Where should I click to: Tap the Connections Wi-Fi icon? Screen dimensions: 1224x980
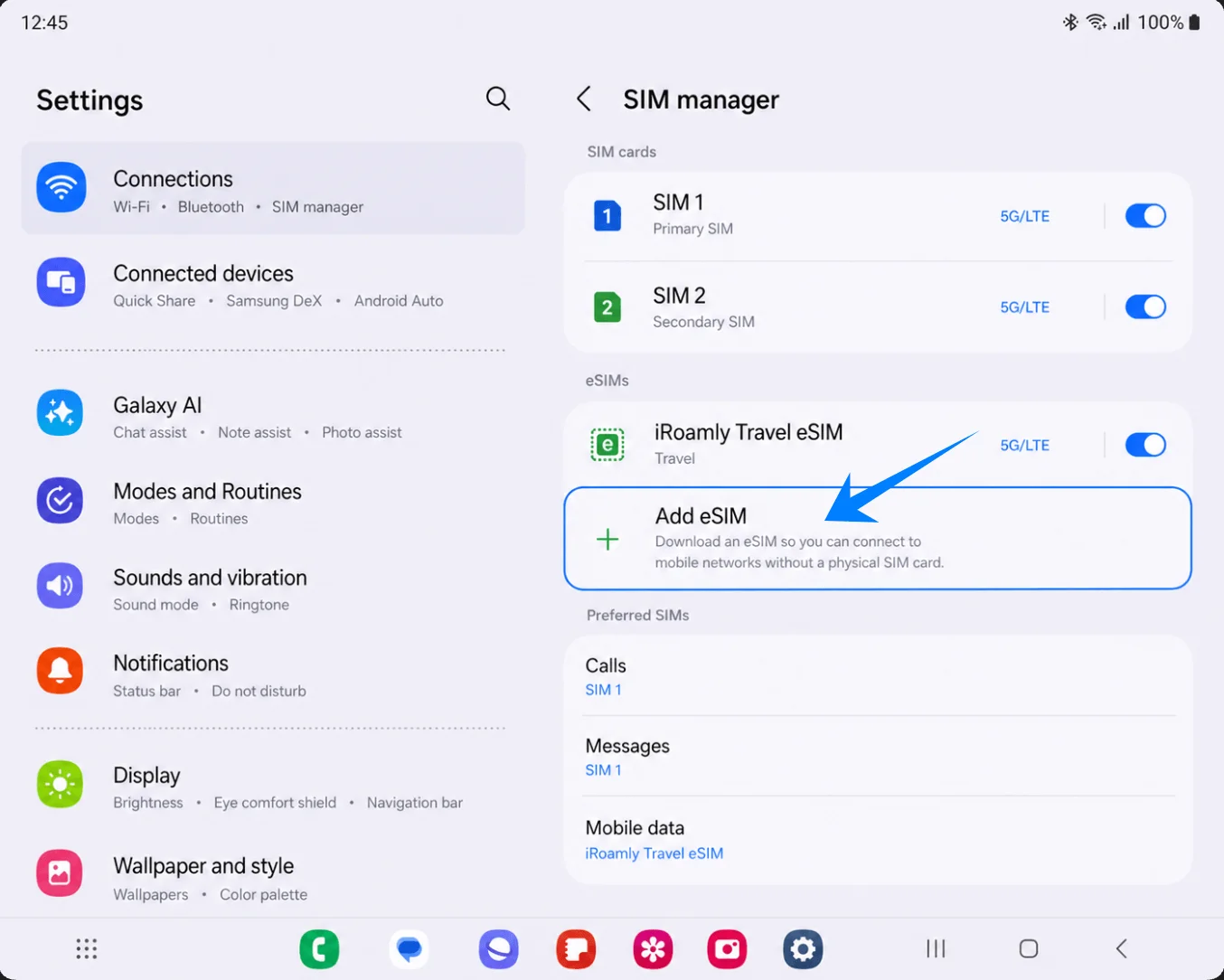coord(61,187)
